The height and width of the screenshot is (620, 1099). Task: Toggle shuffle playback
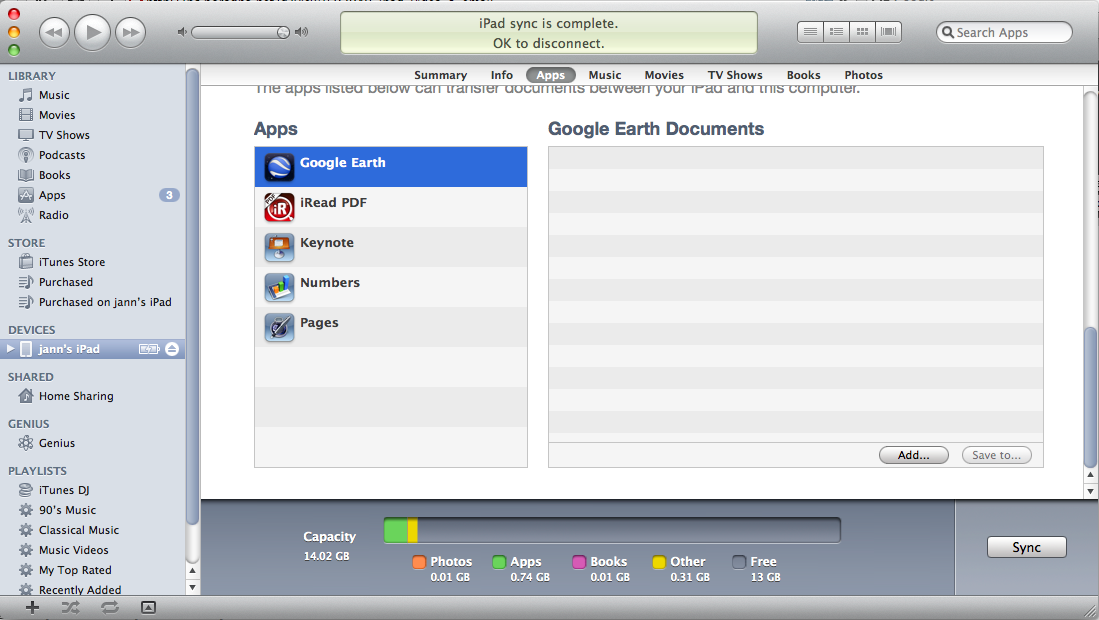(70, 607)
